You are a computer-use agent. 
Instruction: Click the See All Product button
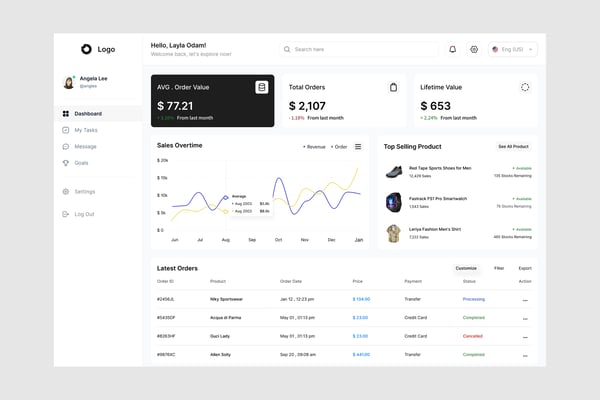(x=513, y=147)
